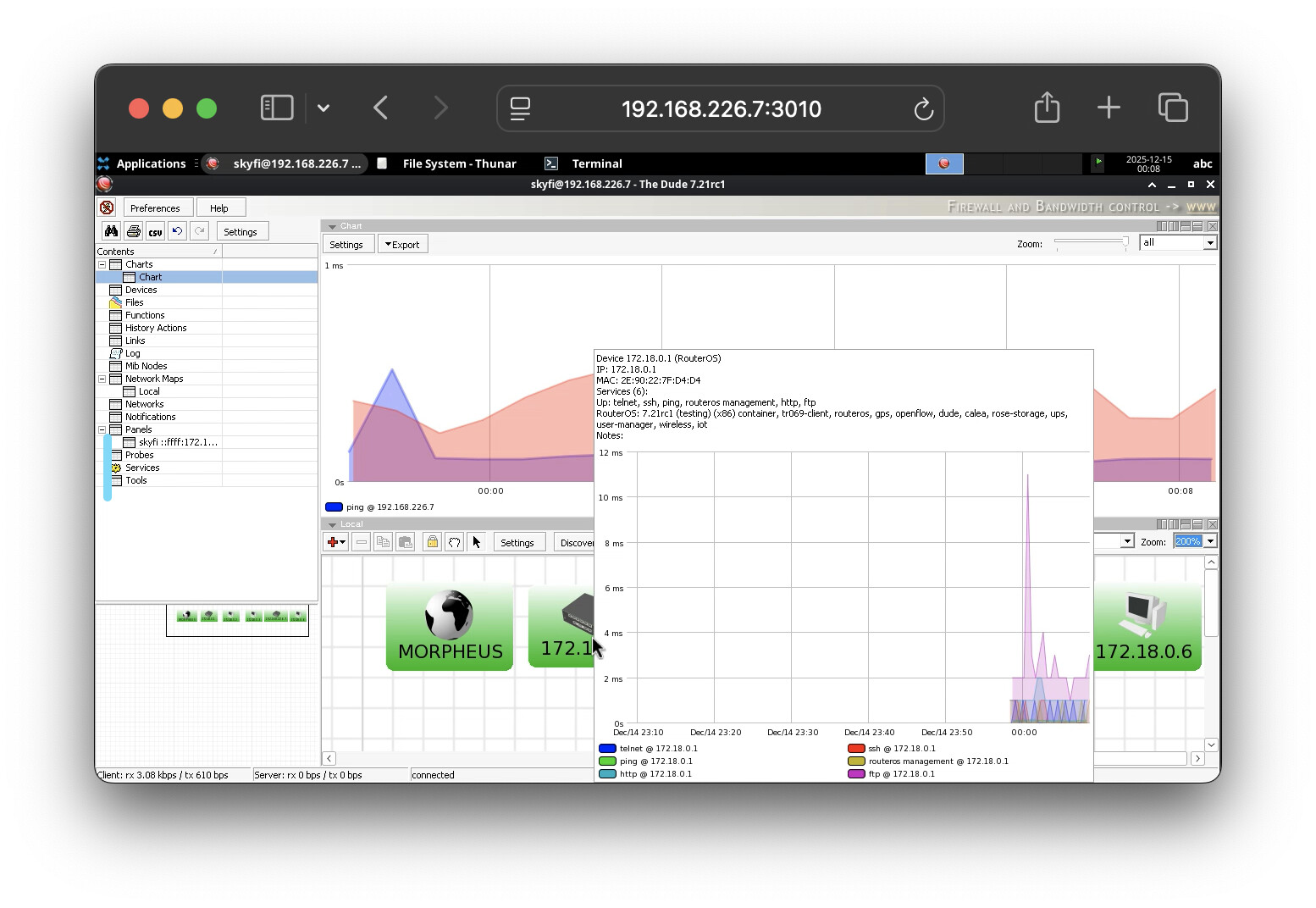The height and width of the screenshot is (908, 1316).
Task: Open the Help menu
Action: pyautogui.click(x=219, y=208)
